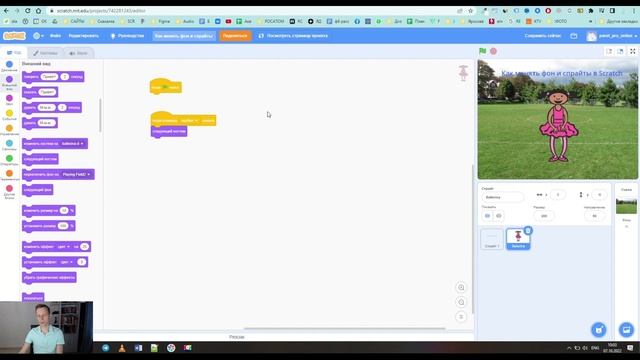Select the Спрайт 1 thumbnail

492,239
